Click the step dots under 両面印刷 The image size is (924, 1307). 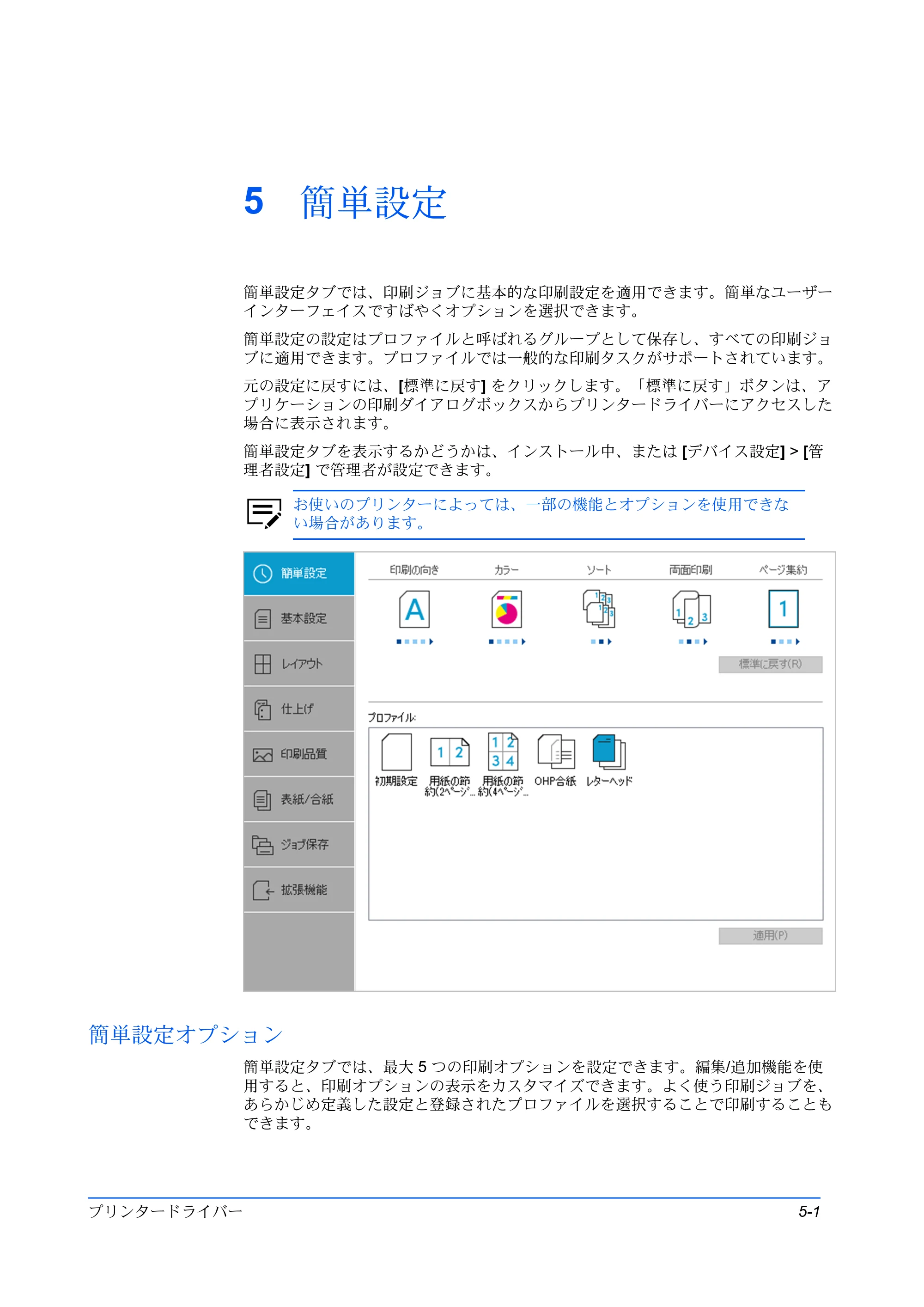click(693, 641)
